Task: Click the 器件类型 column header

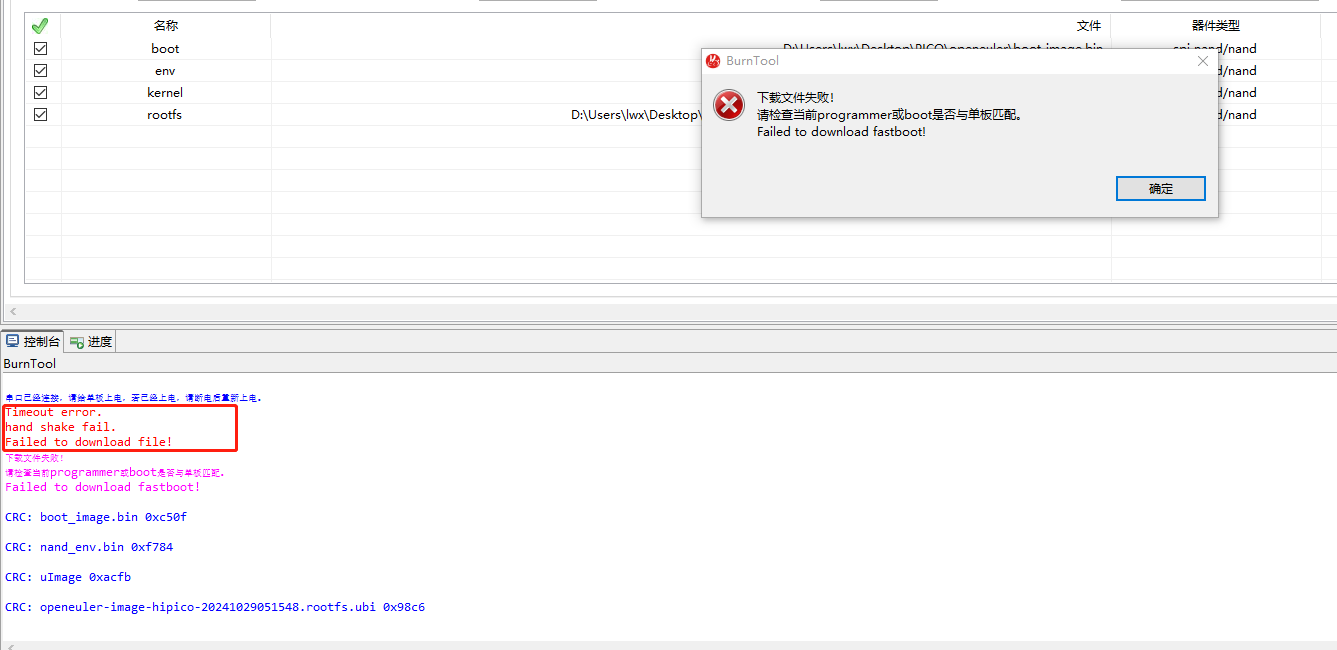Action: (1216, 26)
